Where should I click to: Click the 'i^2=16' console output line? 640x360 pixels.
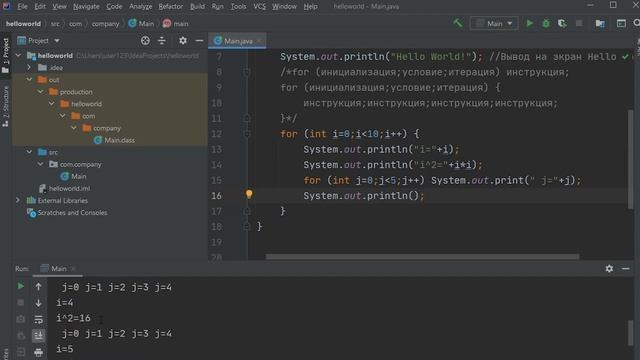click(73, 318)
